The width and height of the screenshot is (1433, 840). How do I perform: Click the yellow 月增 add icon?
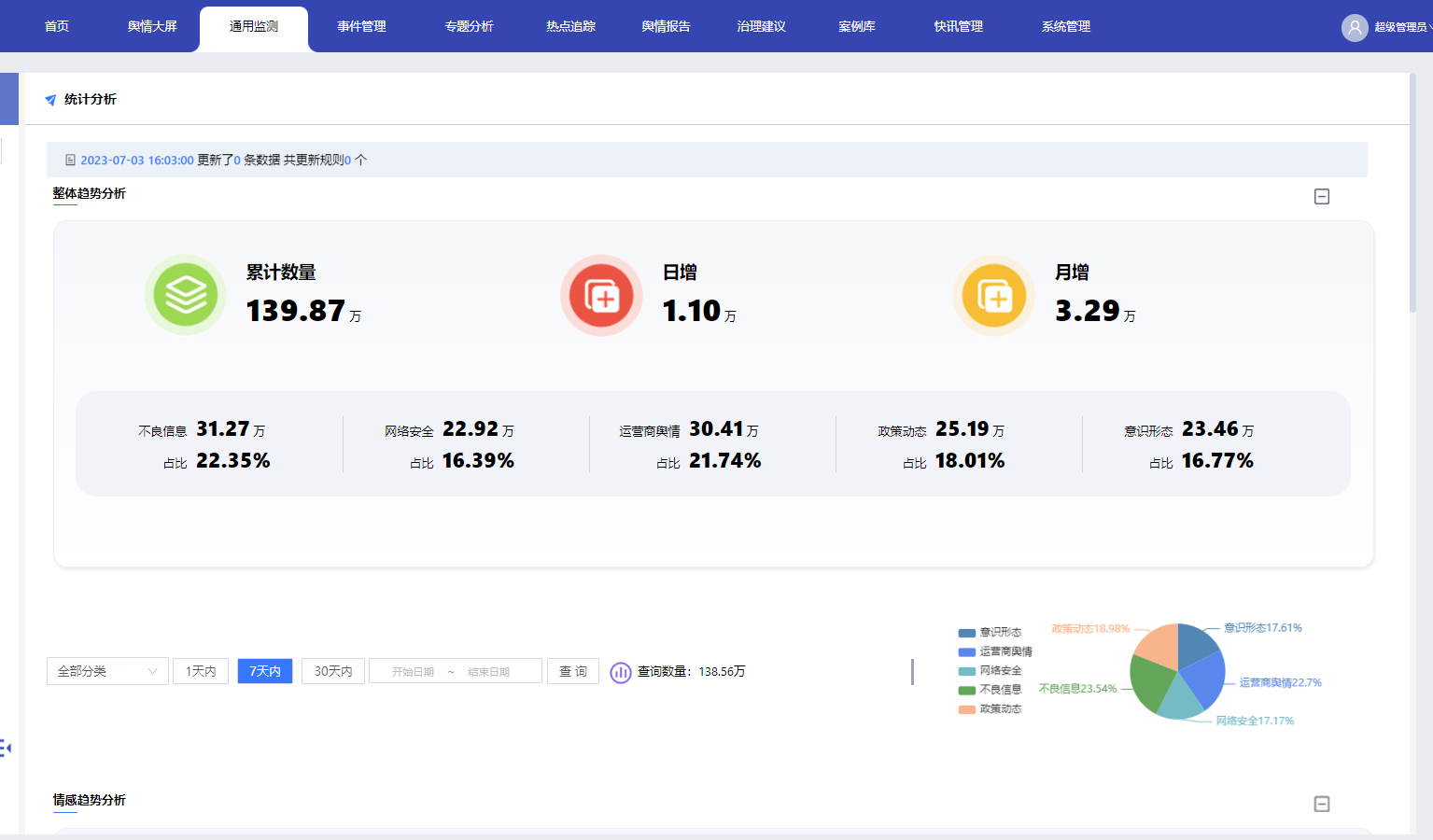pyautogui.click(x=994, y=295)
